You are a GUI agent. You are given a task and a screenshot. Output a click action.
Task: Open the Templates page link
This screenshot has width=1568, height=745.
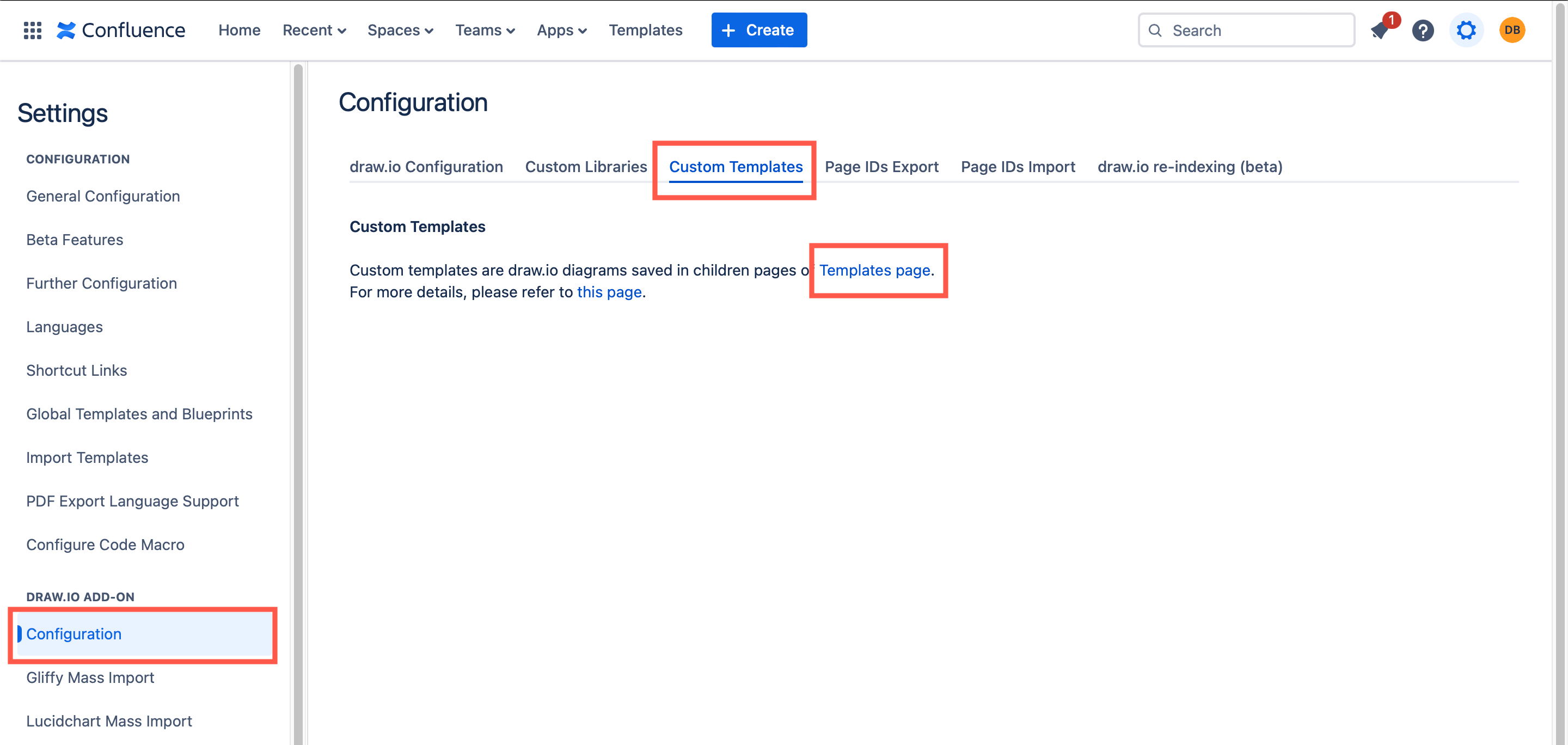click(875, 270)
